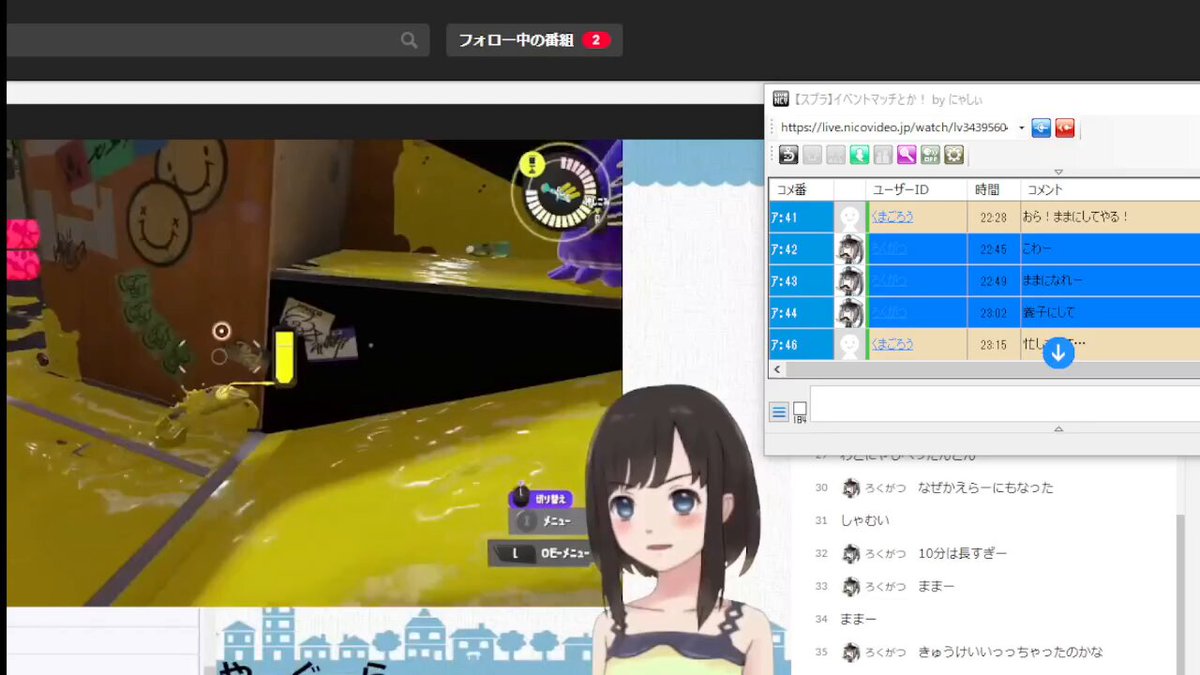This screenshot has height=675, width=1200.
Task: Select comment こわー in row 42
Action: (x=1037, y=248)
